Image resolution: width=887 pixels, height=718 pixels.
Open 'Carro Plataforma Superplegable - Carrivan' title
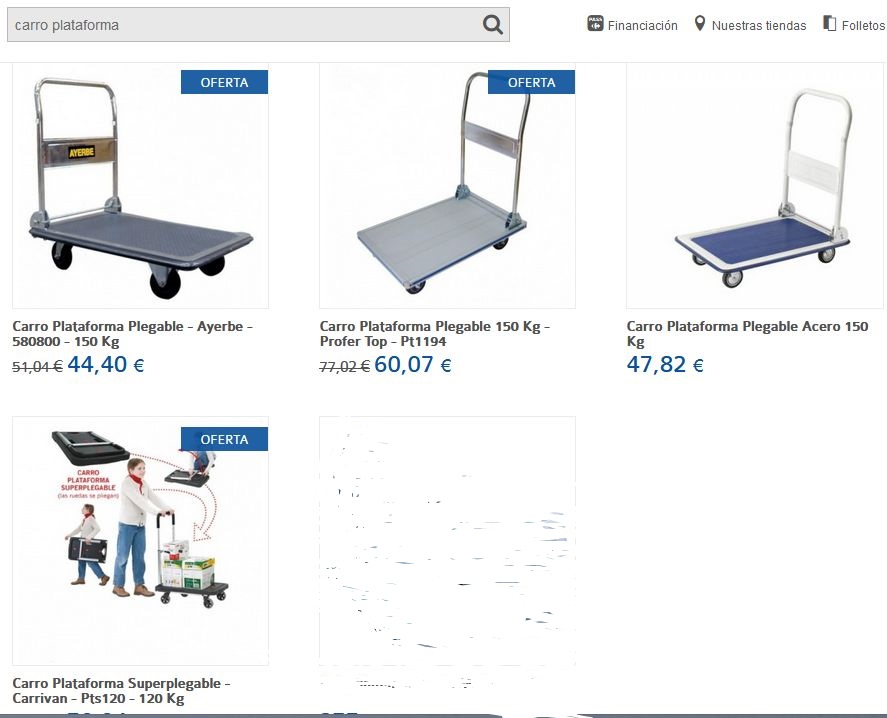pyautogui.click(x=121, y=691)
